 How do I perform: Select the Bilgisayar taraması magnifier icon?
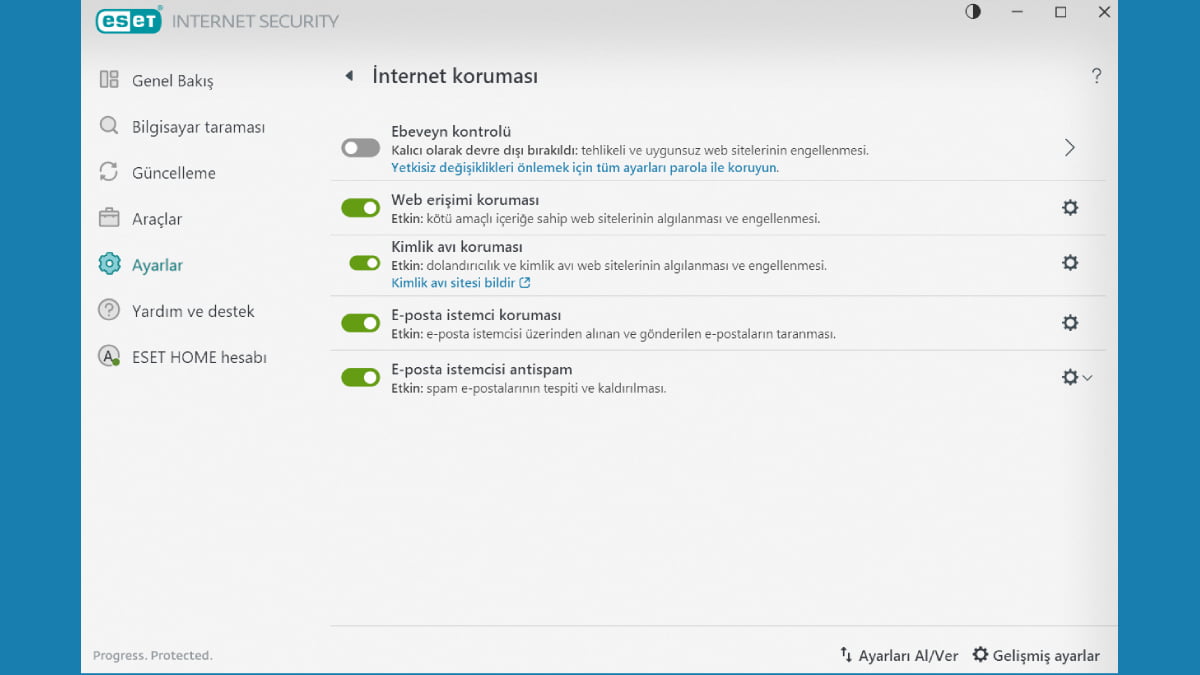coord(108,126)
